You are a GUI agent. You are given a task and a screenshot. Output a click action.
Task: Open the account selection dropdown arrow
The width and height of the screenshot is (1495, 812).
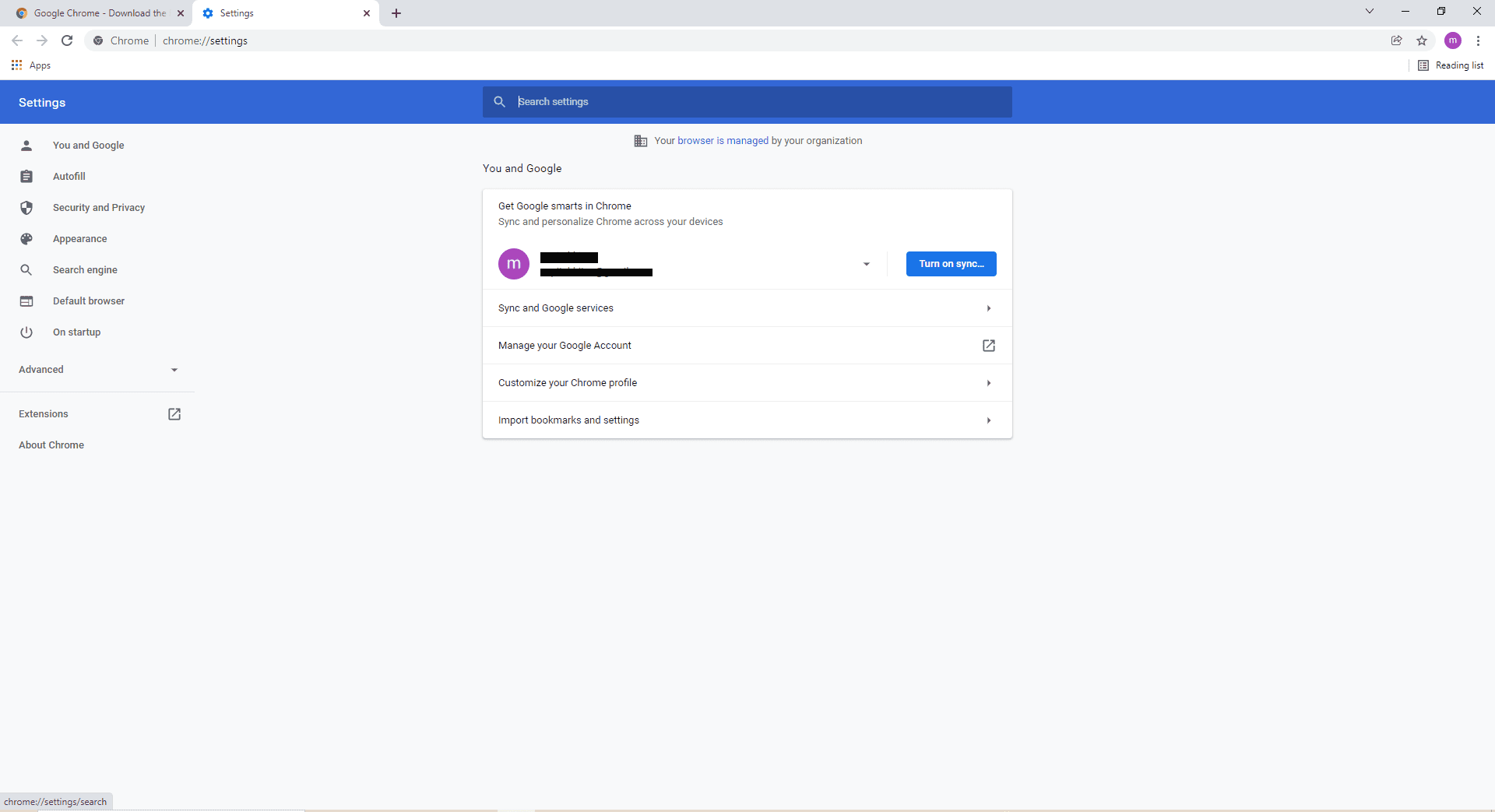[867, 264]
